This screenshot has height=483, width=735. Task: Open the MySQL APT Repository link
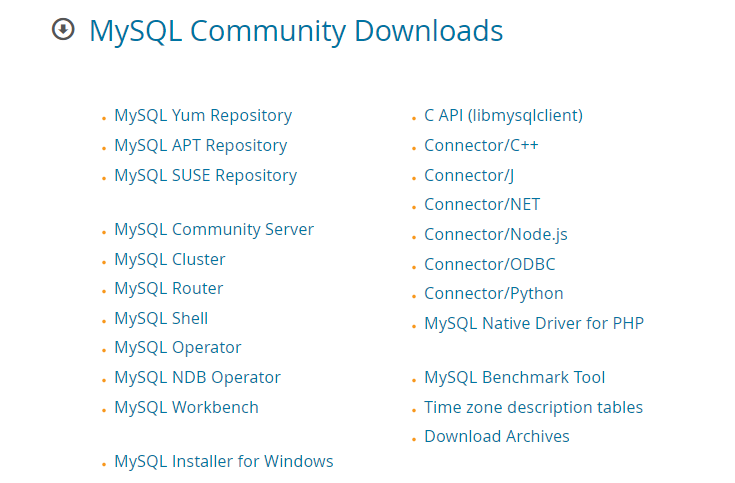pyautogui.click(x=201, y=145)
